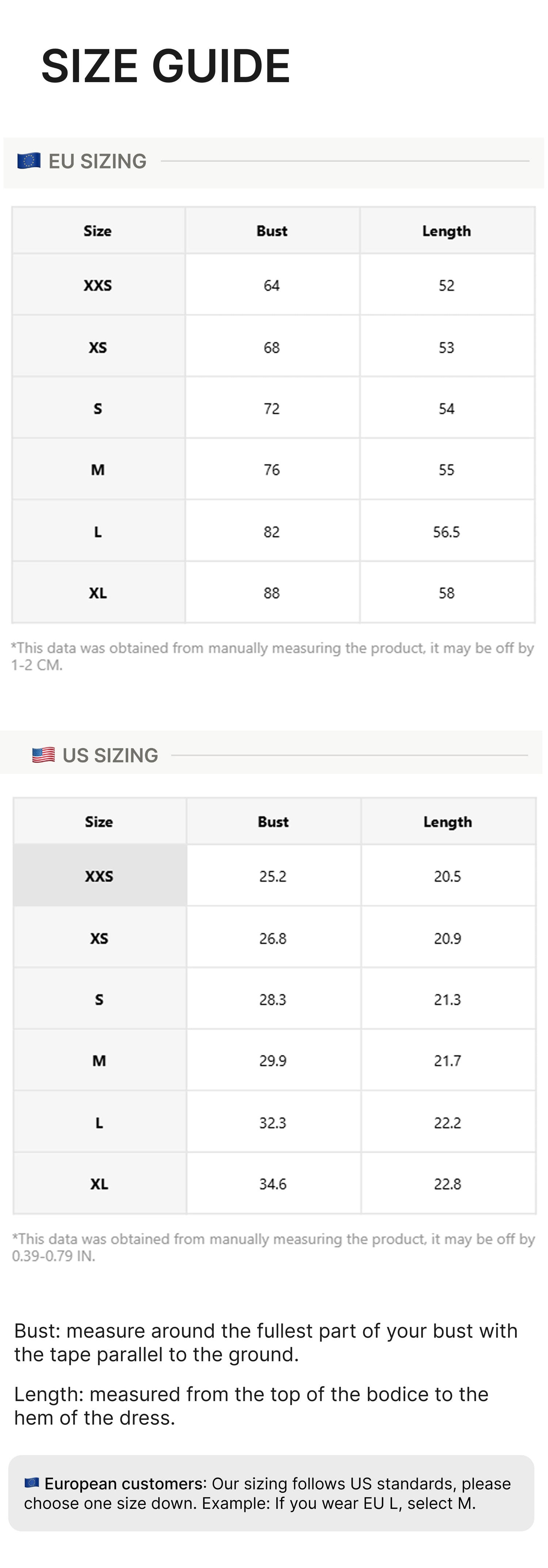Click the EU flag icon beside EU SIZING
The image size is (548, 1568).
(28, 161)
